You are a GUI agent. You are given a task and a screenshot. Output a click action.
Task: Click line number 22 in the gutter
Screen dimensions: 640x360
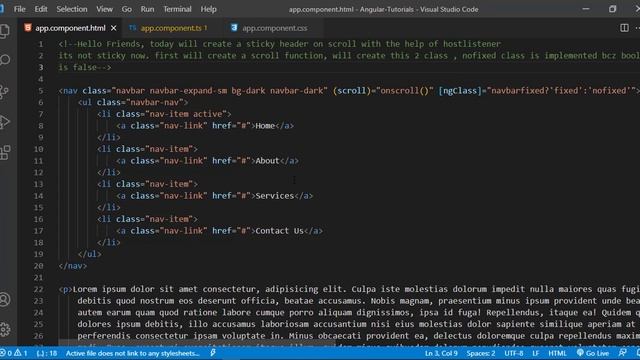coord(38,289)
